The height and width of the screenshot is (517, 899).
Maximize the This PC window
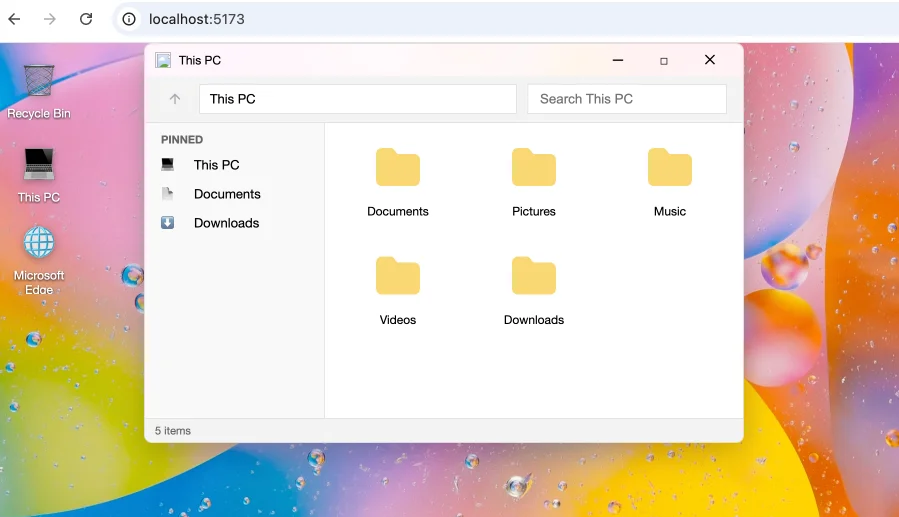point(664,60)
